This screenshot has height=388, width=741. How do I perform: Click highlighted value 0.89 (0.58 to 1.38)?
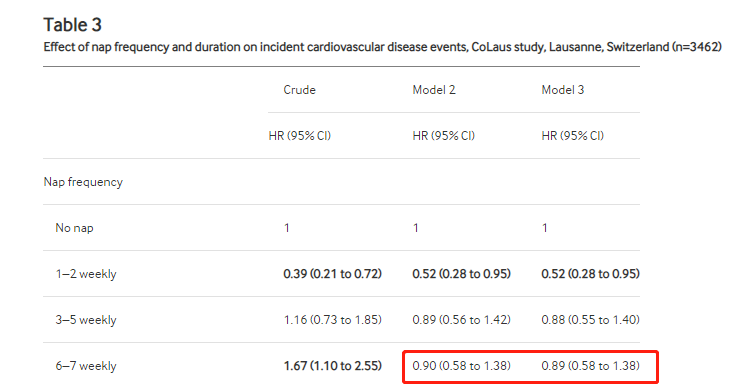click(591, 366)
